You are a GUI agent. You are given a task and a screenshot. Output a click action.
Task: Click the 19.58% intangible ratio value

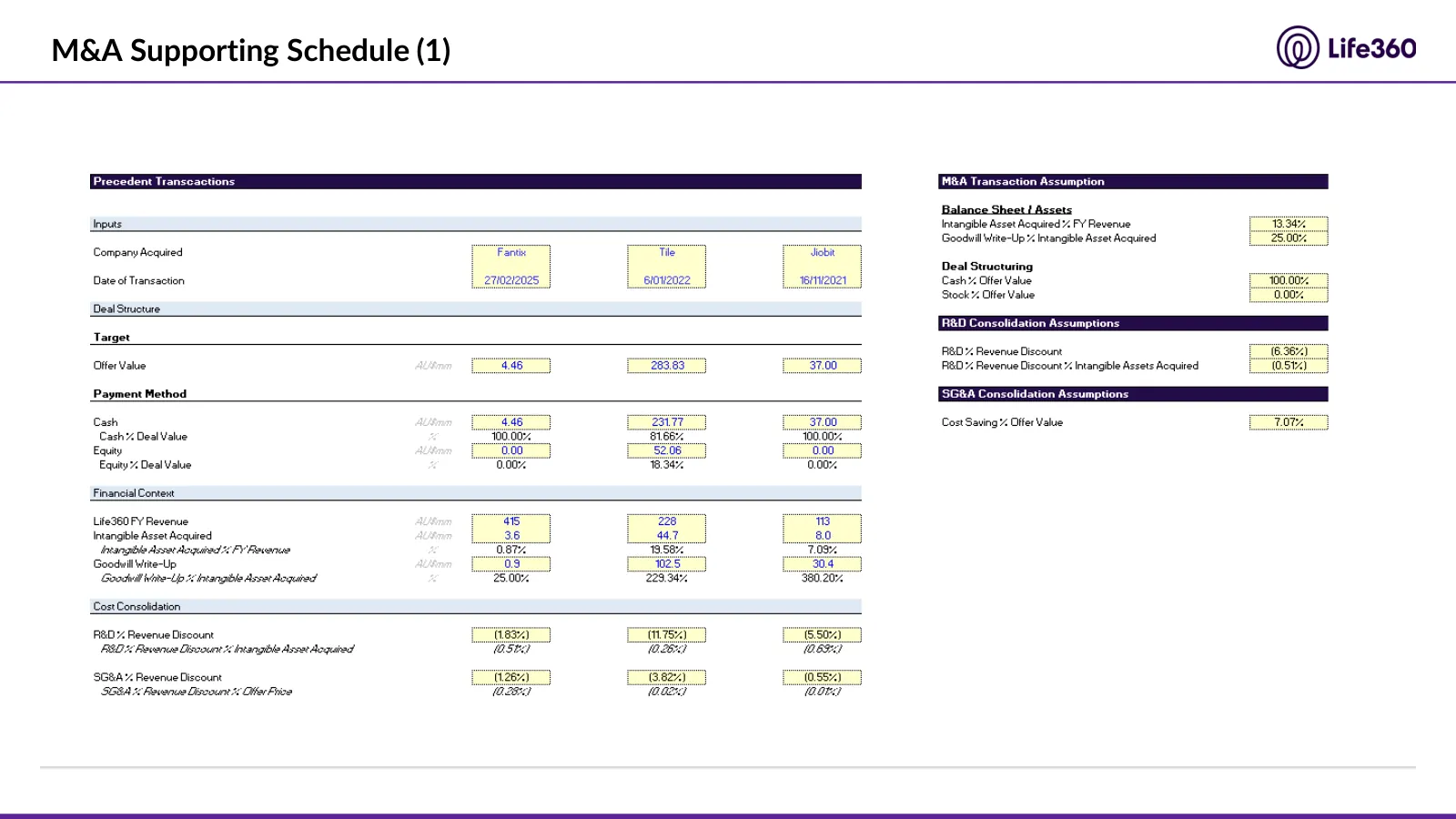click(667, 551)
